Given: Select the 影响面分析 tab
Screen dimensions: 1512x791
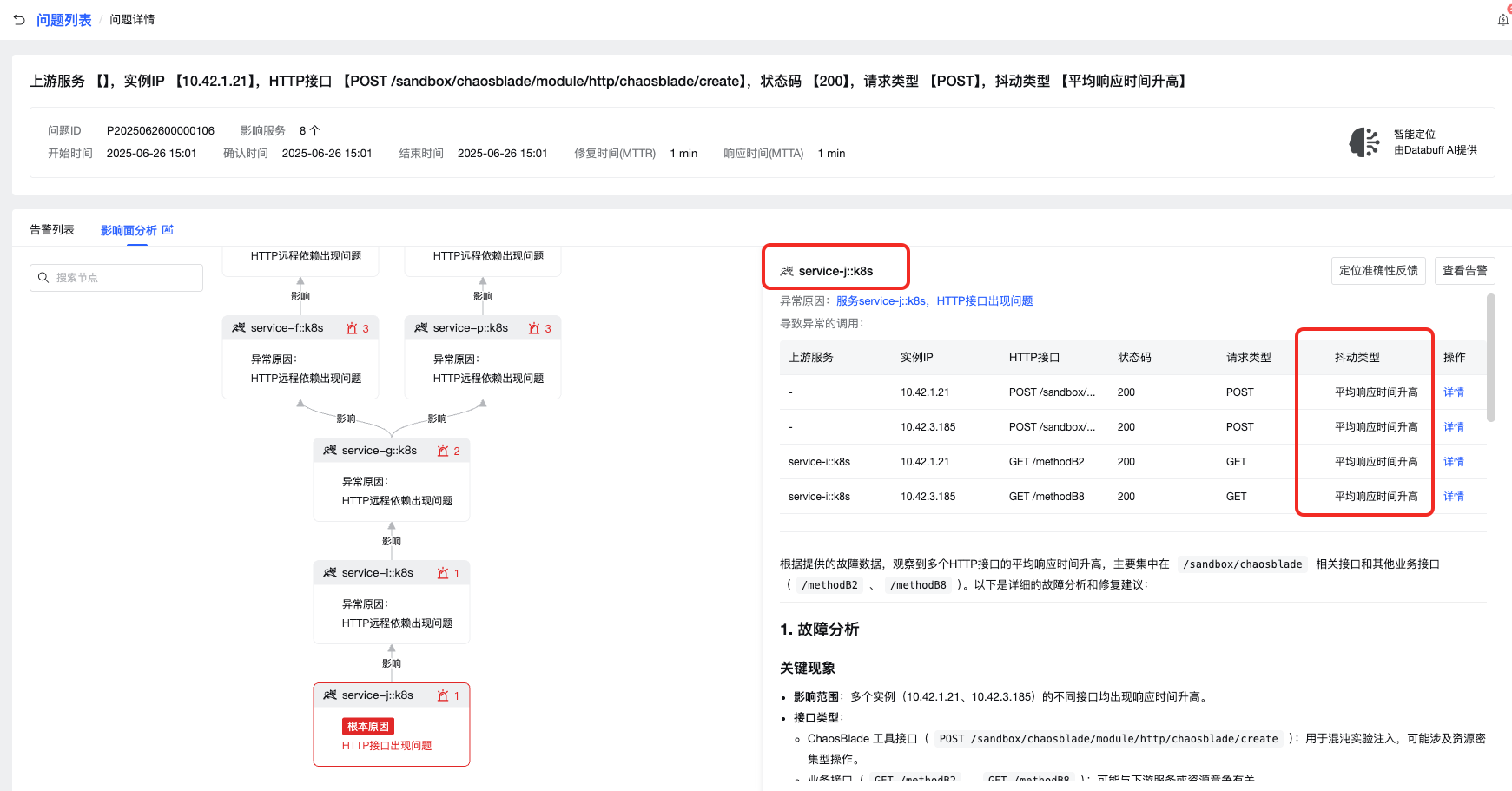Looking at the screenshot, I should [x=129, y=231].
